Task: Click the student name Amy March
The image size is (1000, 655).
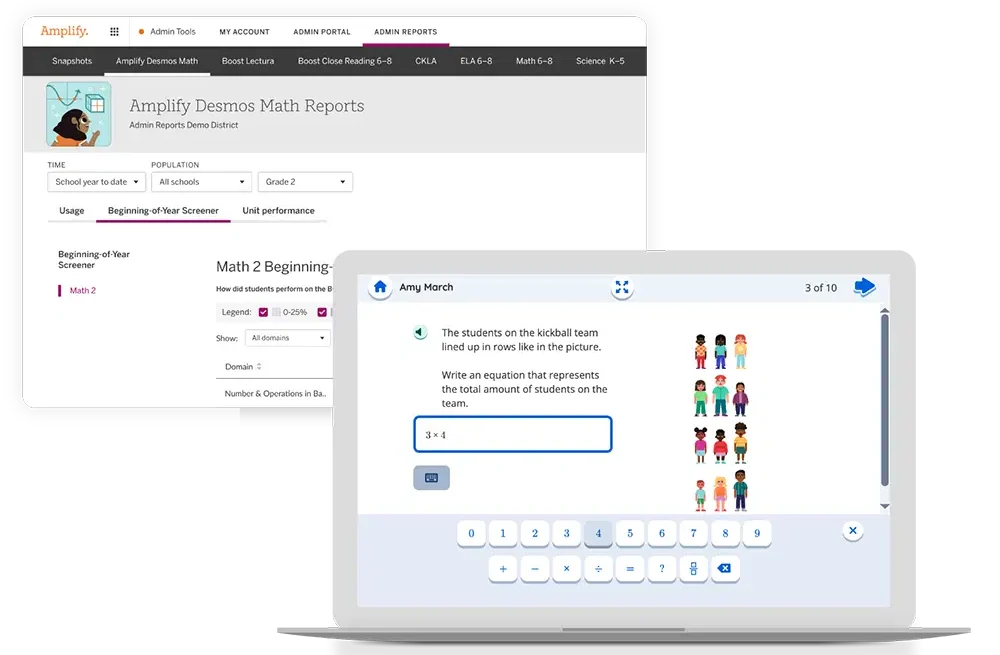Action: click(x=426, y=287)
